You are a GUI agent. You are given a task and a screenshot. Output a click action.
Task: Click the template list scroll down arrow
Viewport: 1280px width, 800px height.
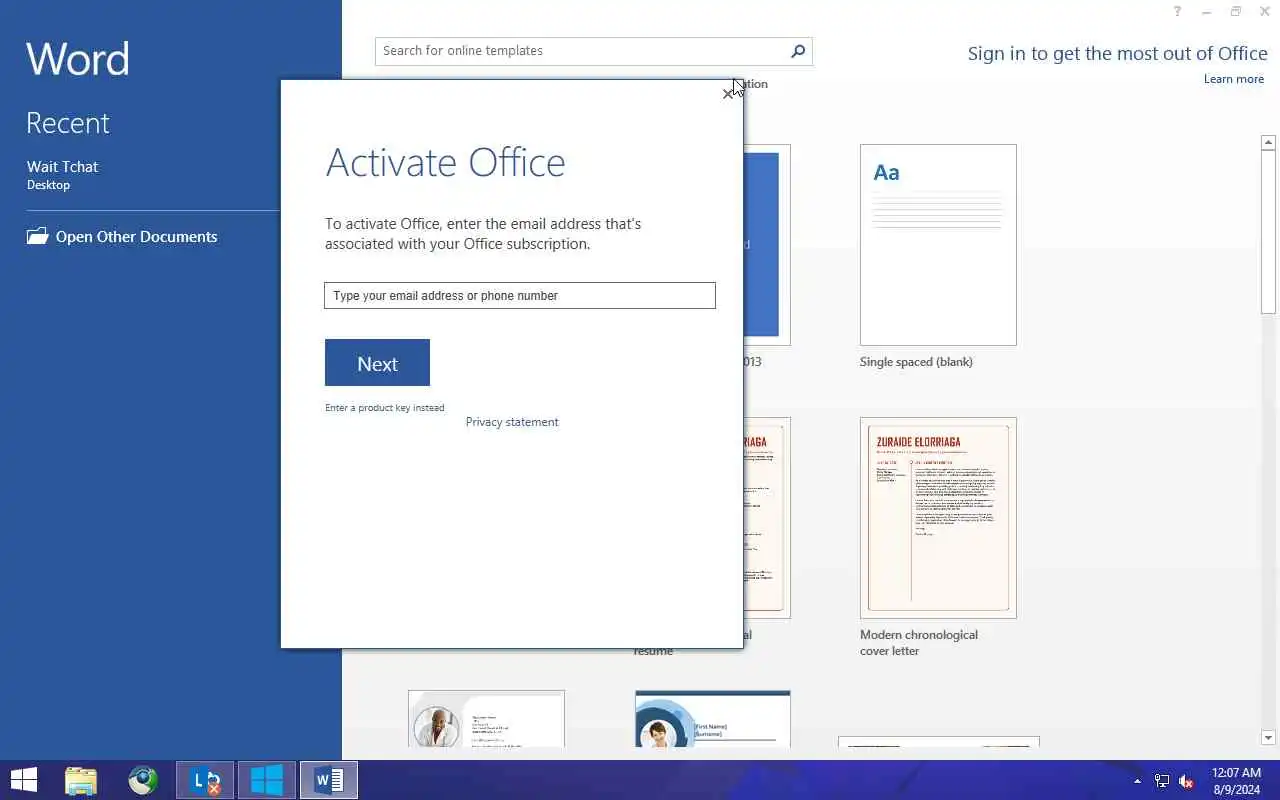1268,738
